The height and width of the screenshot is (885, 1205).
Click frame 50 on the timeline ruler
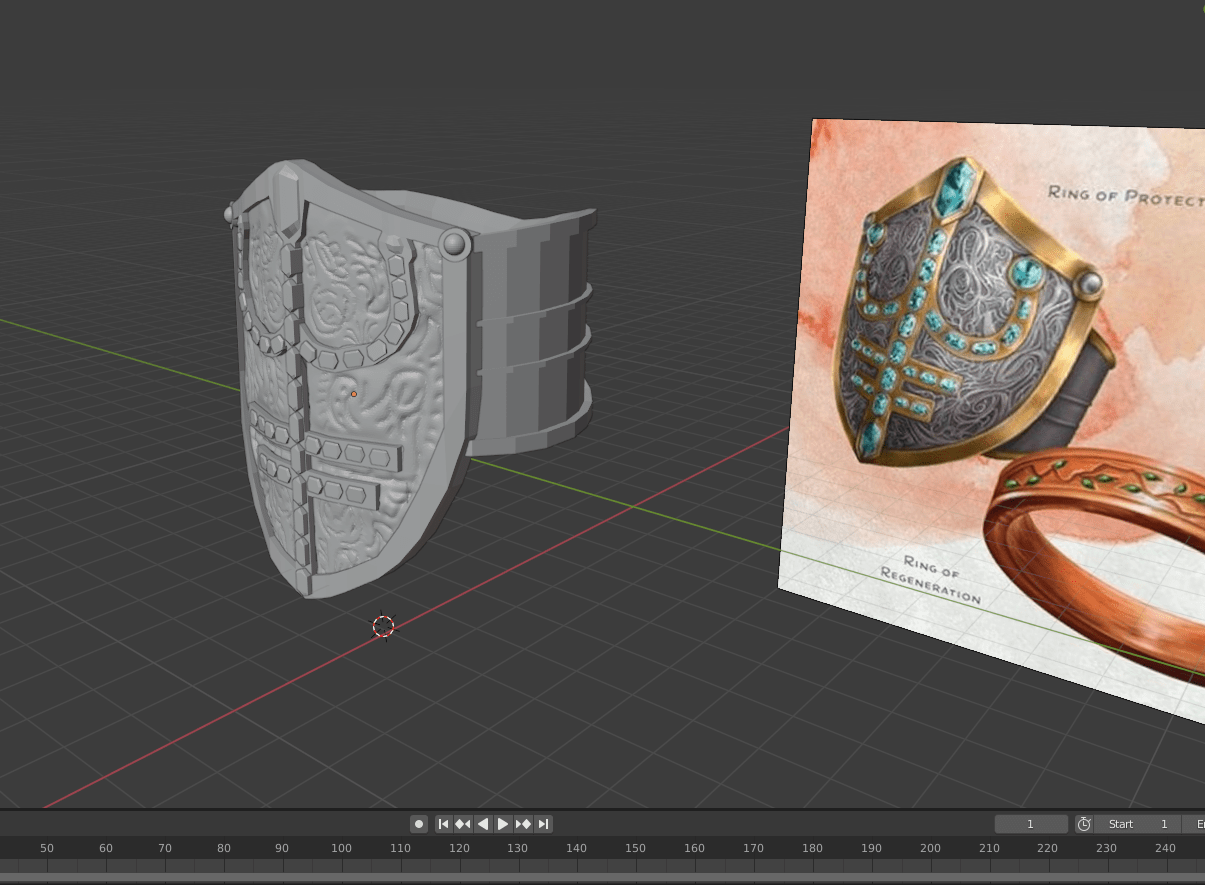click(47, 848)
